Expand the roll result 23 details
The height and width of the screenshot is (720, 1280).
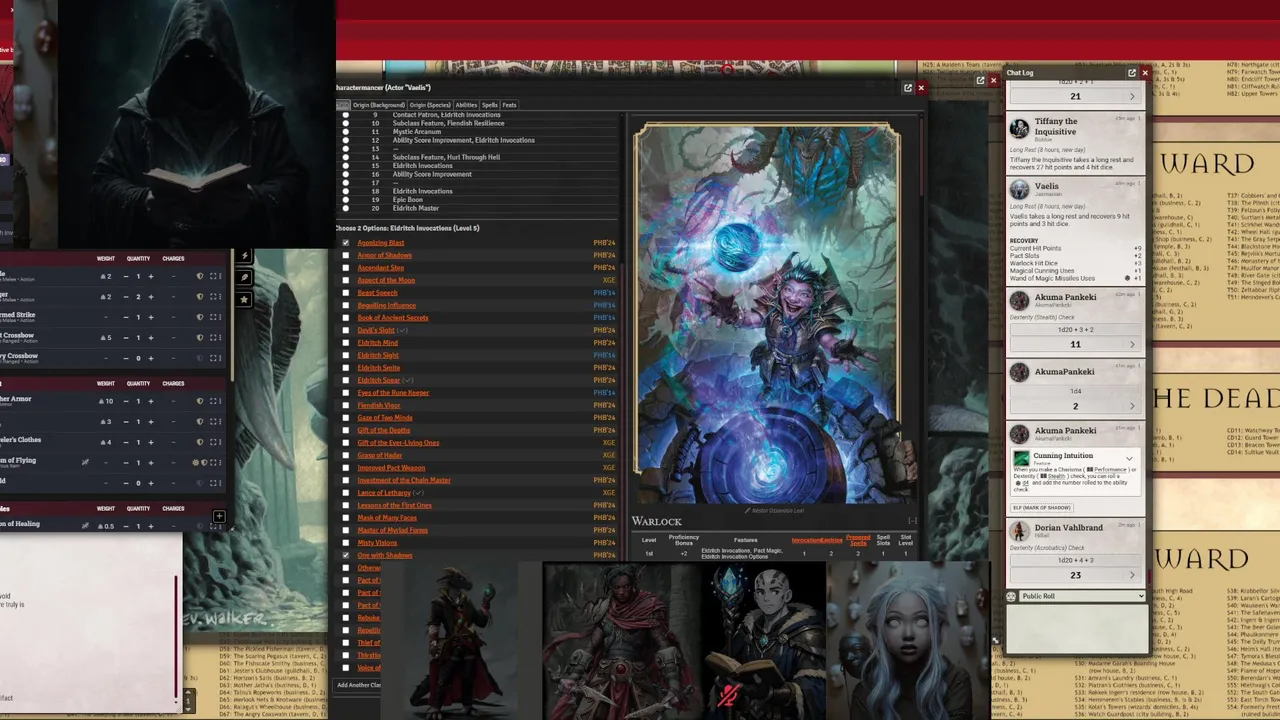1132,575
